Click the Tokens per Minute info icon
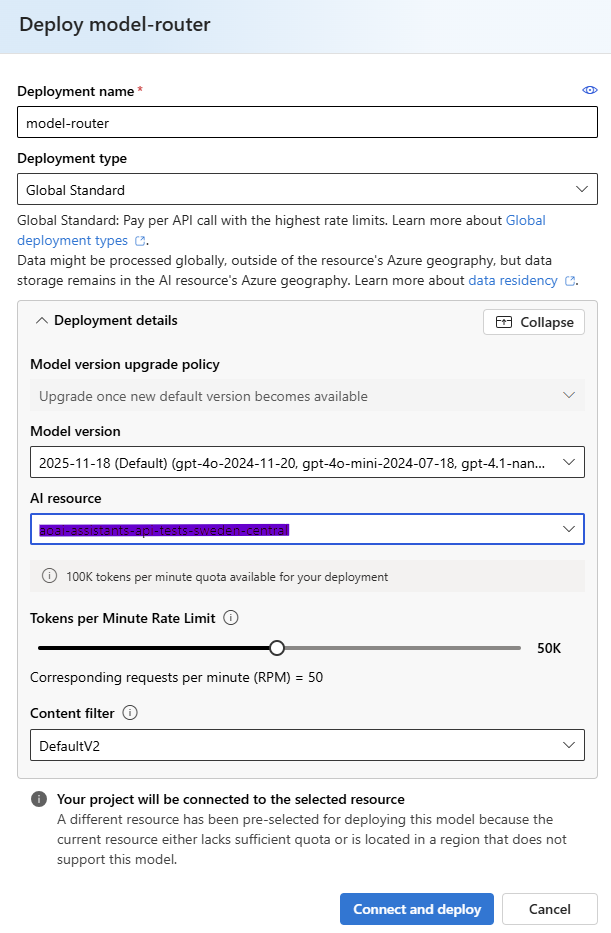Screen dimensions: 611x933 click(231, 618)
